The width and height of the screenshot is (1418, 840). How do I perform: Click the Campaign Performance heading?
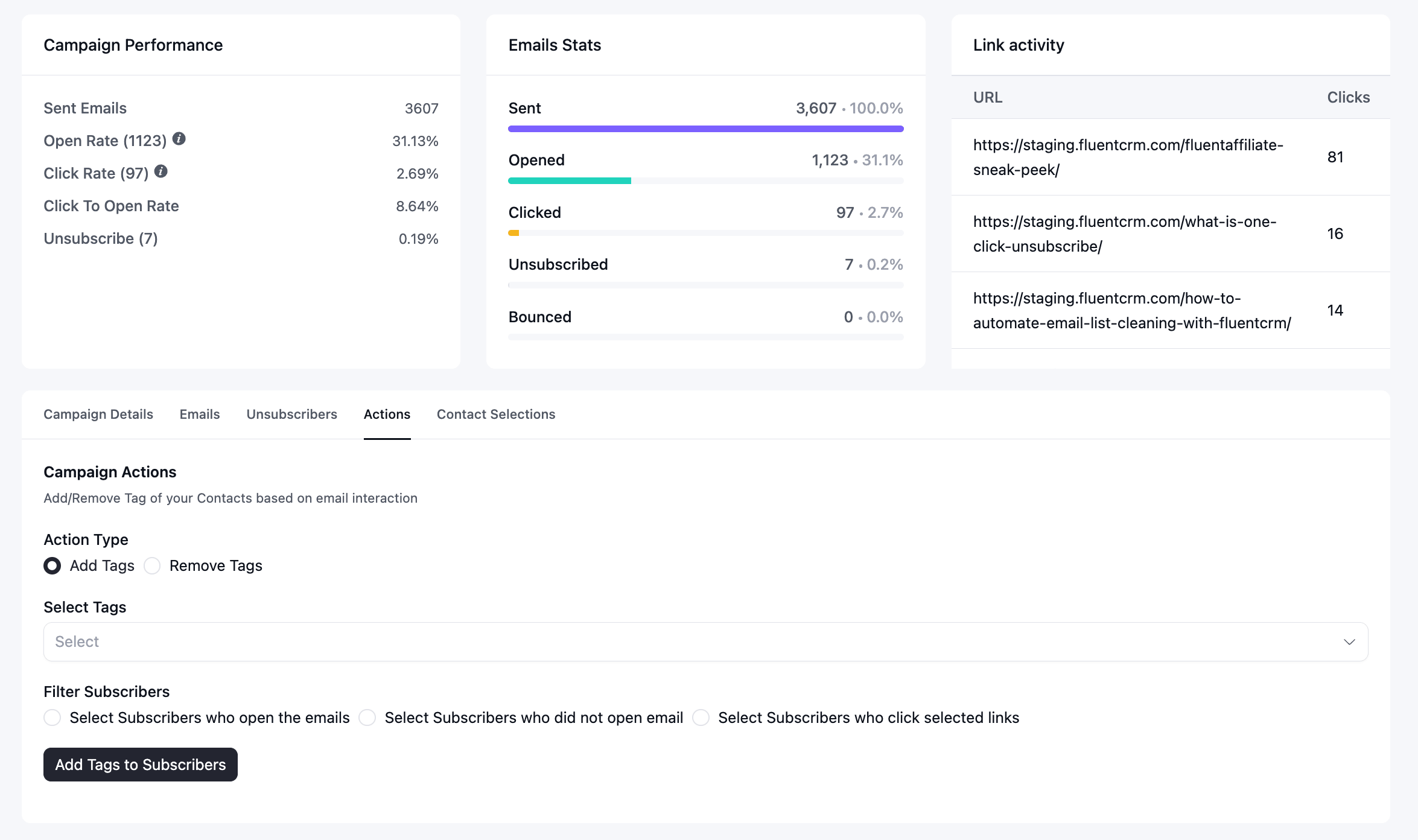pyautogui.click(x=133, y=45)
